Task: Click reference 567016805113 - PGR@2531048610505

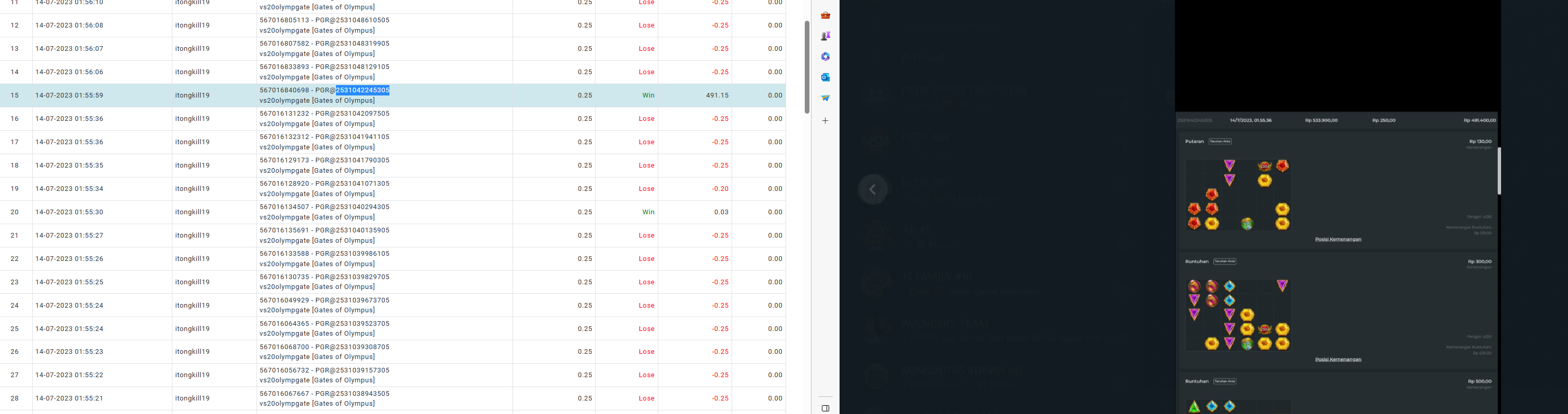Action: point(325,20)
